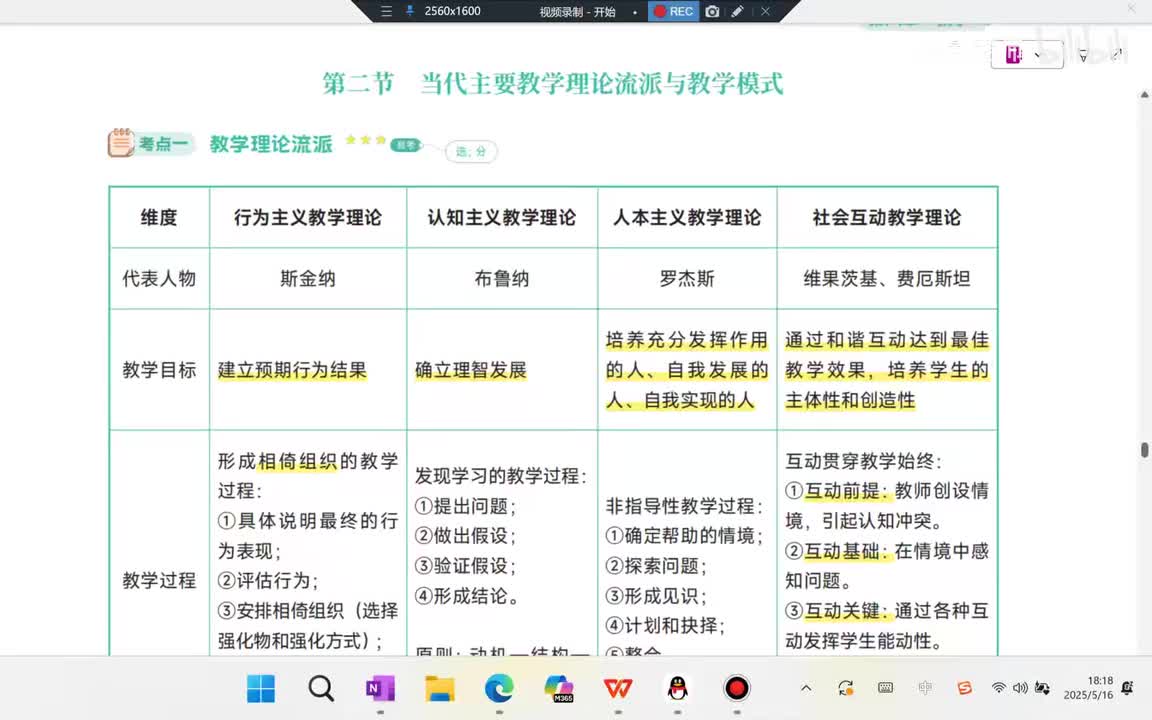Open the Windows Start menu
The image size is (1152, 720).
click(x=261, y=688)
